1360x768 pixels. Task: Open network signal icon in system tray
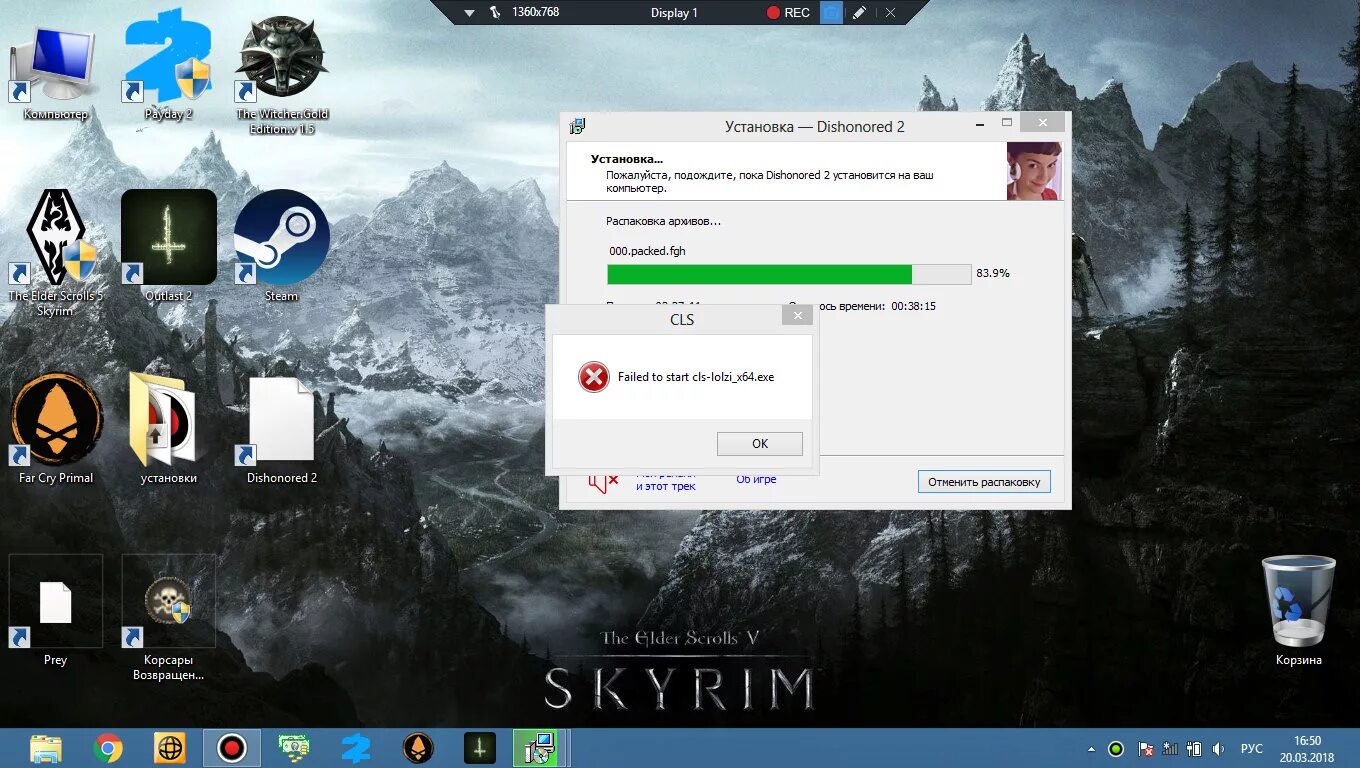pos(1170,749)
